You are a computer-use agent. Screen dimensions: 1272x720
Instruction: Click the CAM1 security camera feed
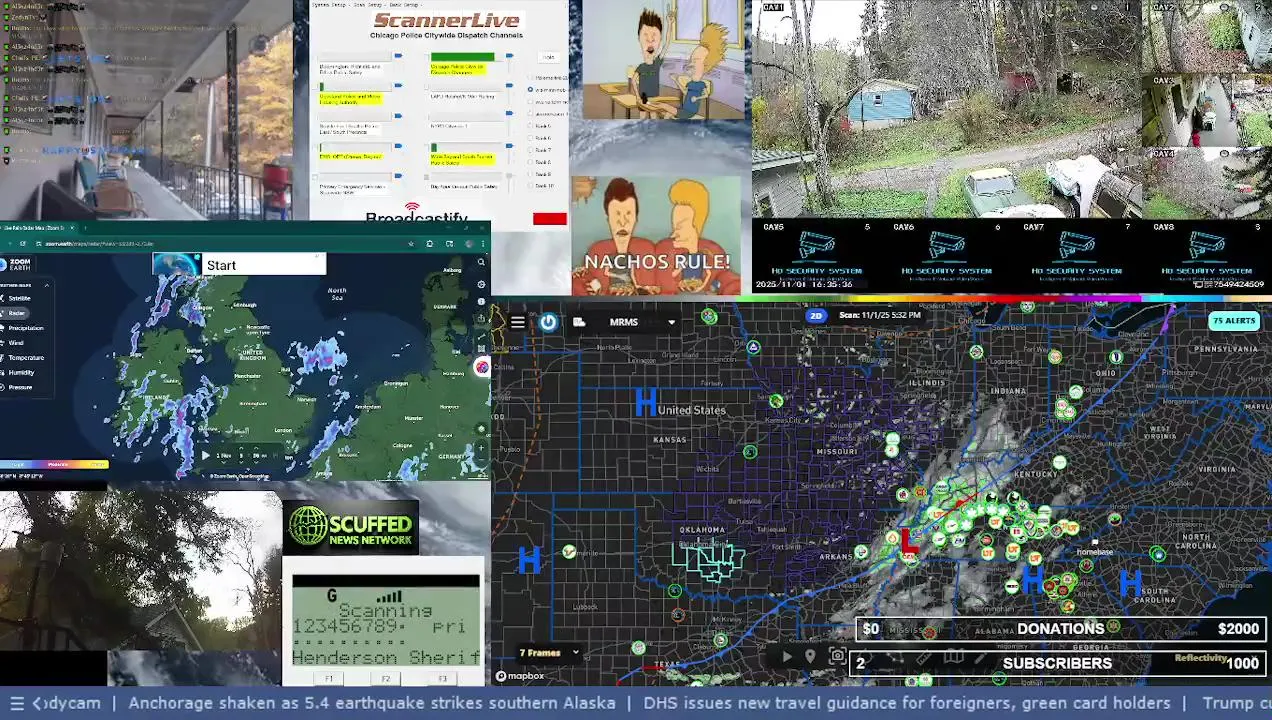point(946,108)
